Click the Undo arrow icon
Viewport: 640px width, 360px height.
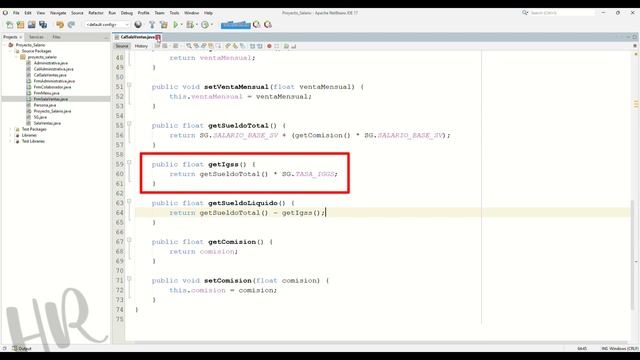click(x=60, y=24)
